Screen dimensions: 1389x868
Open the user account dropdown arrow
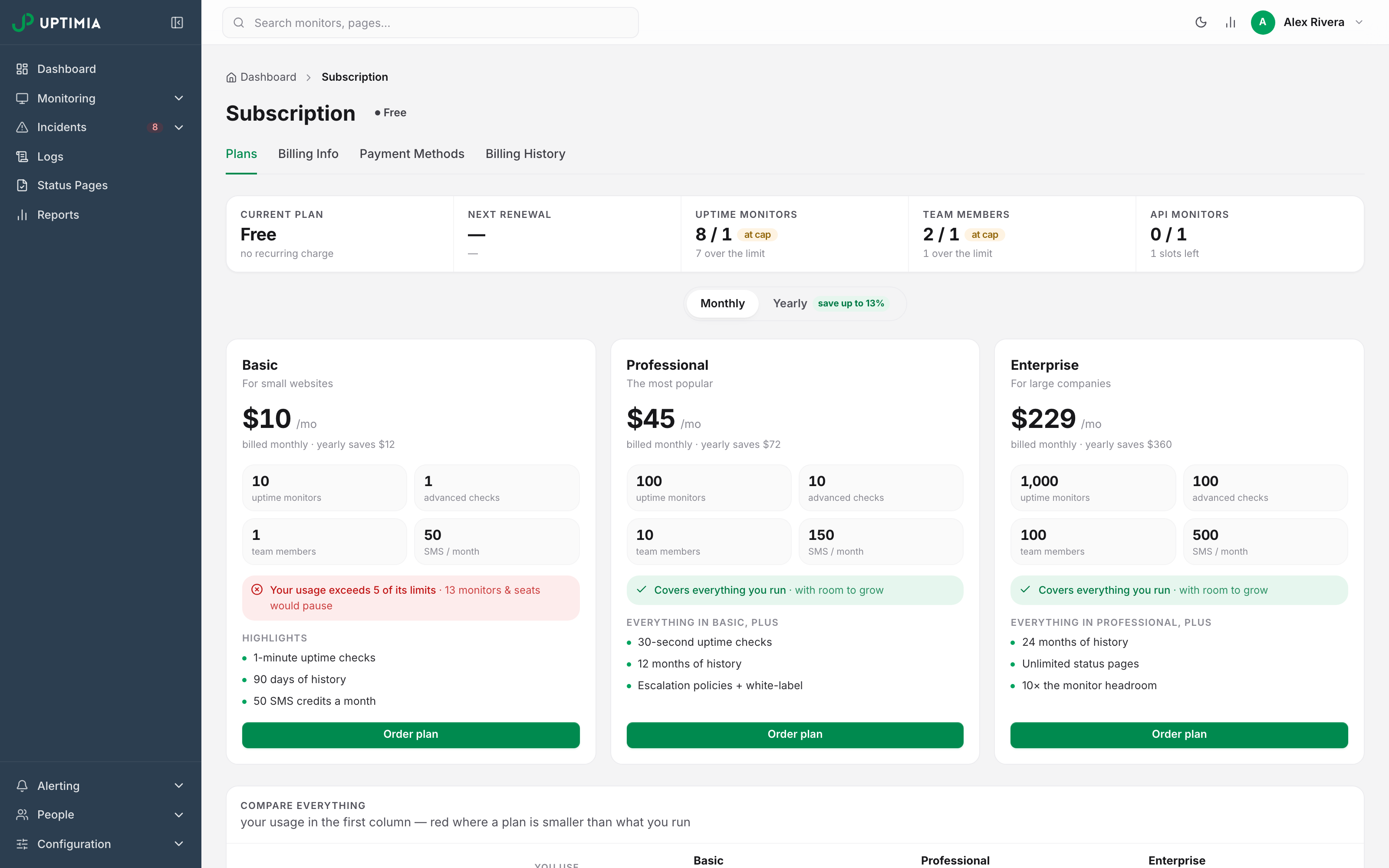click(1359, 23)
